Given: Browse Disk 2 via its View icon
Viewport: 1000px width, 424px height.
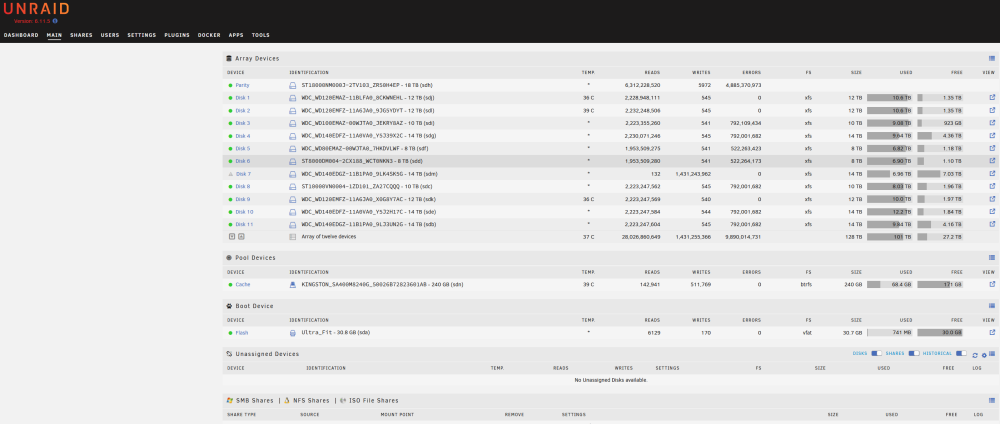Looking at the screenshot, I should pyautogui.click(x=992, y=110).
